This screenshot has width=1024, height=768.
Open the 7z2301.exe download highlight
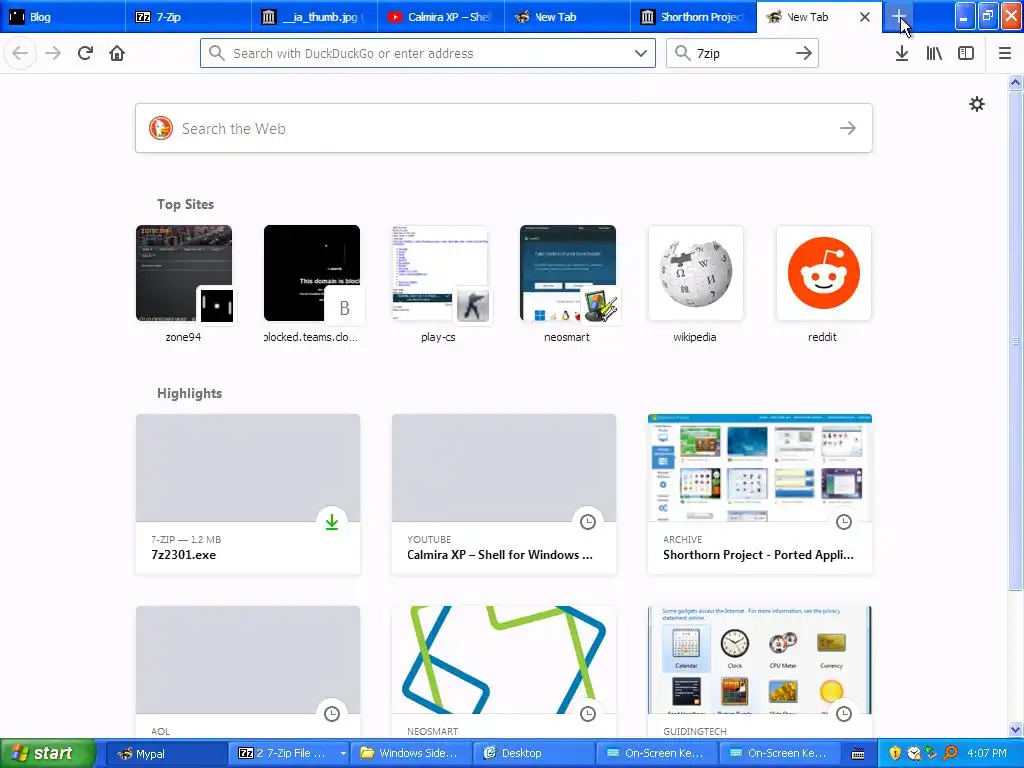[248, 494]
